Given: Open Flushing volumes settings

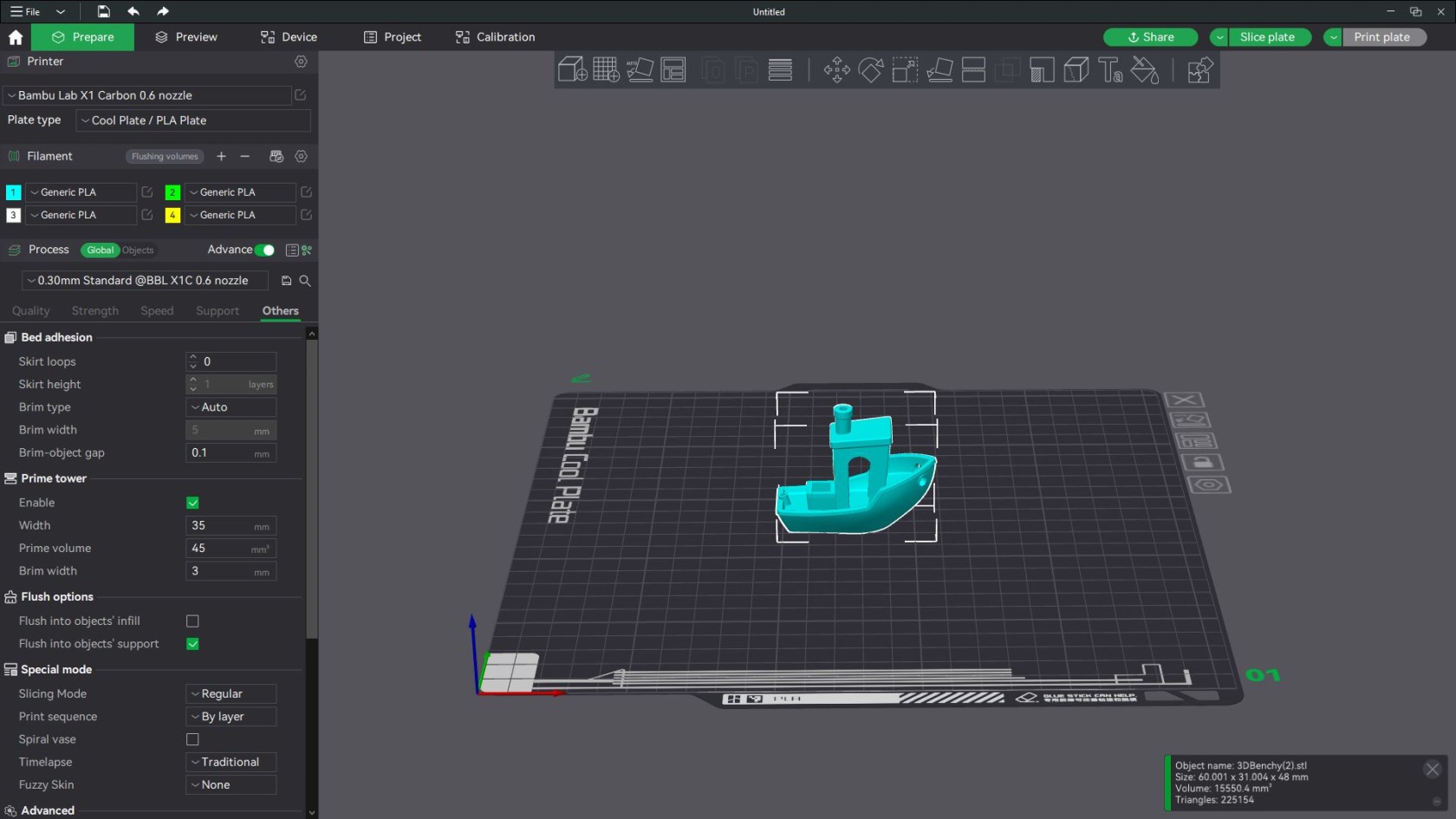Looking at the screenshot, I should point(165,157).
